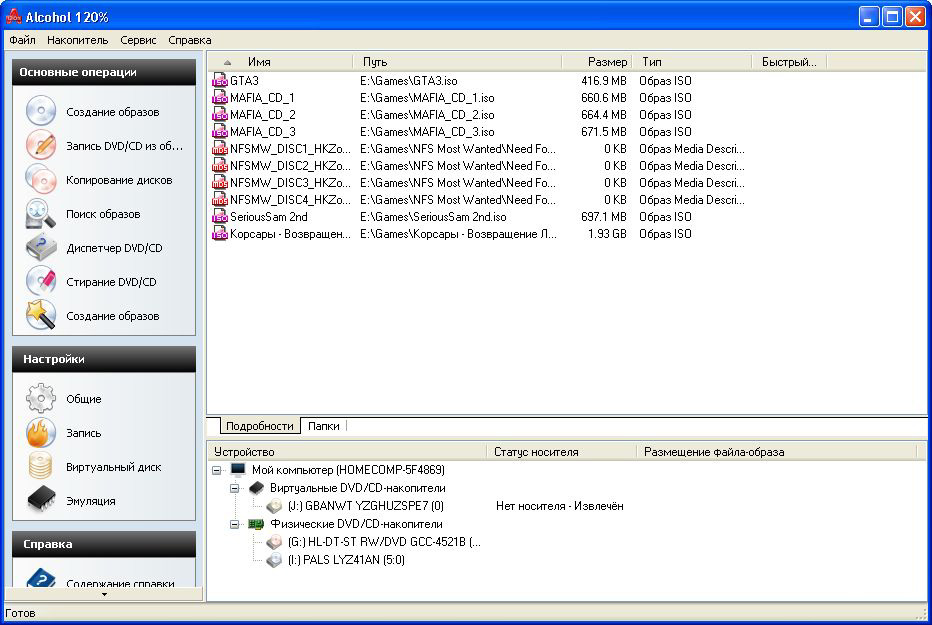Open Виртуальный диск settings link
This screenshot has width=932, height=625.
(114, 467)
